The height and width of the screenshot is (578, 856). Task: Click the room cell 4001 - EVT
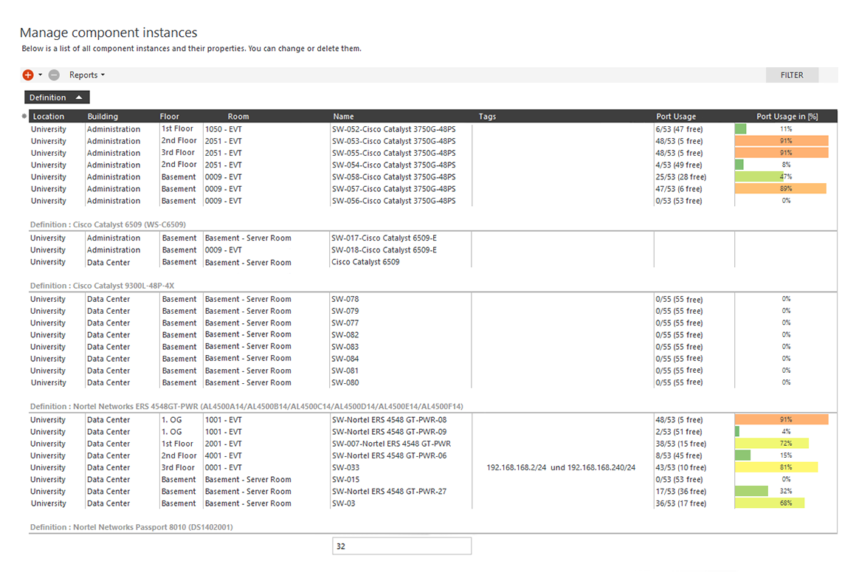(223, 456)
